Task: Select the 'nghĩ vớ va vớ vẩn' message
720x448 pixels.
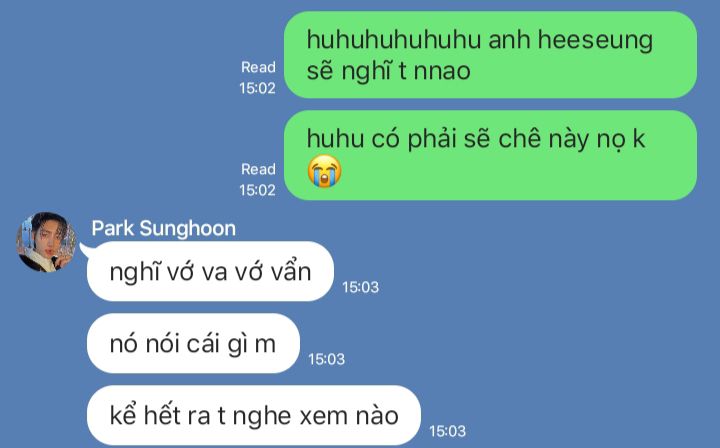Action: click(x=210, y=271)
